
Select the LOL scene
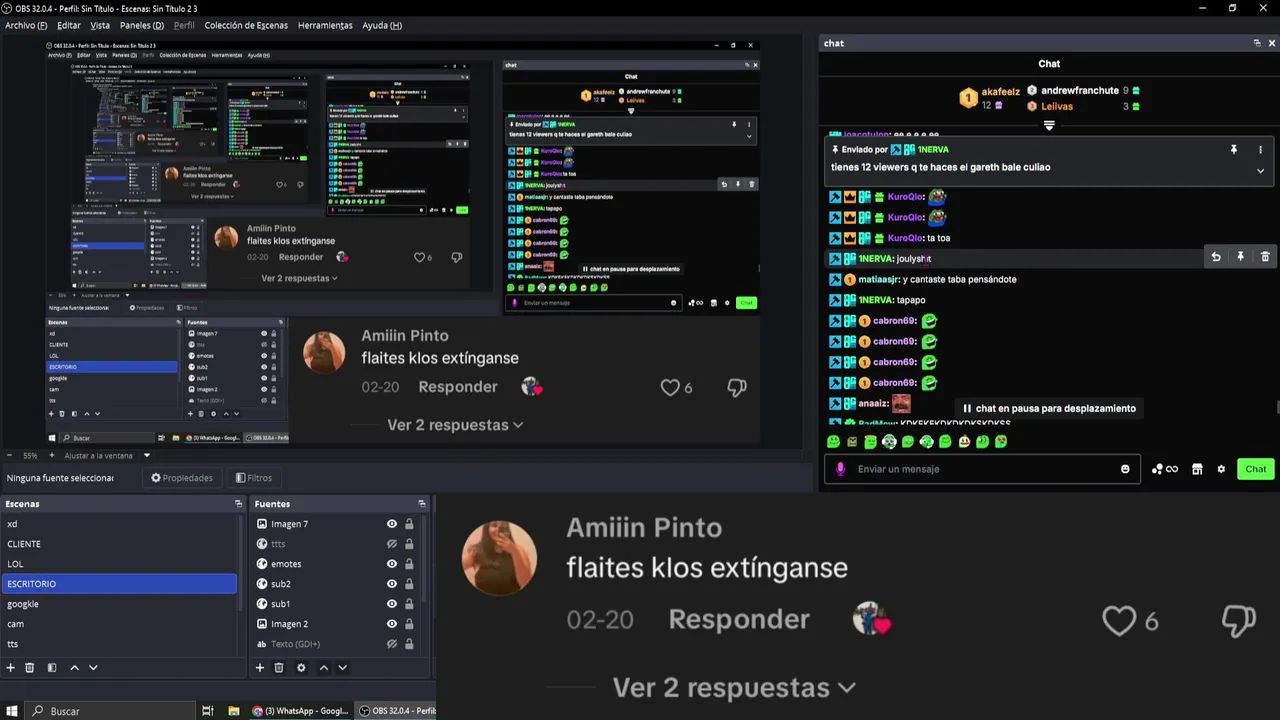tap(118, 564)
